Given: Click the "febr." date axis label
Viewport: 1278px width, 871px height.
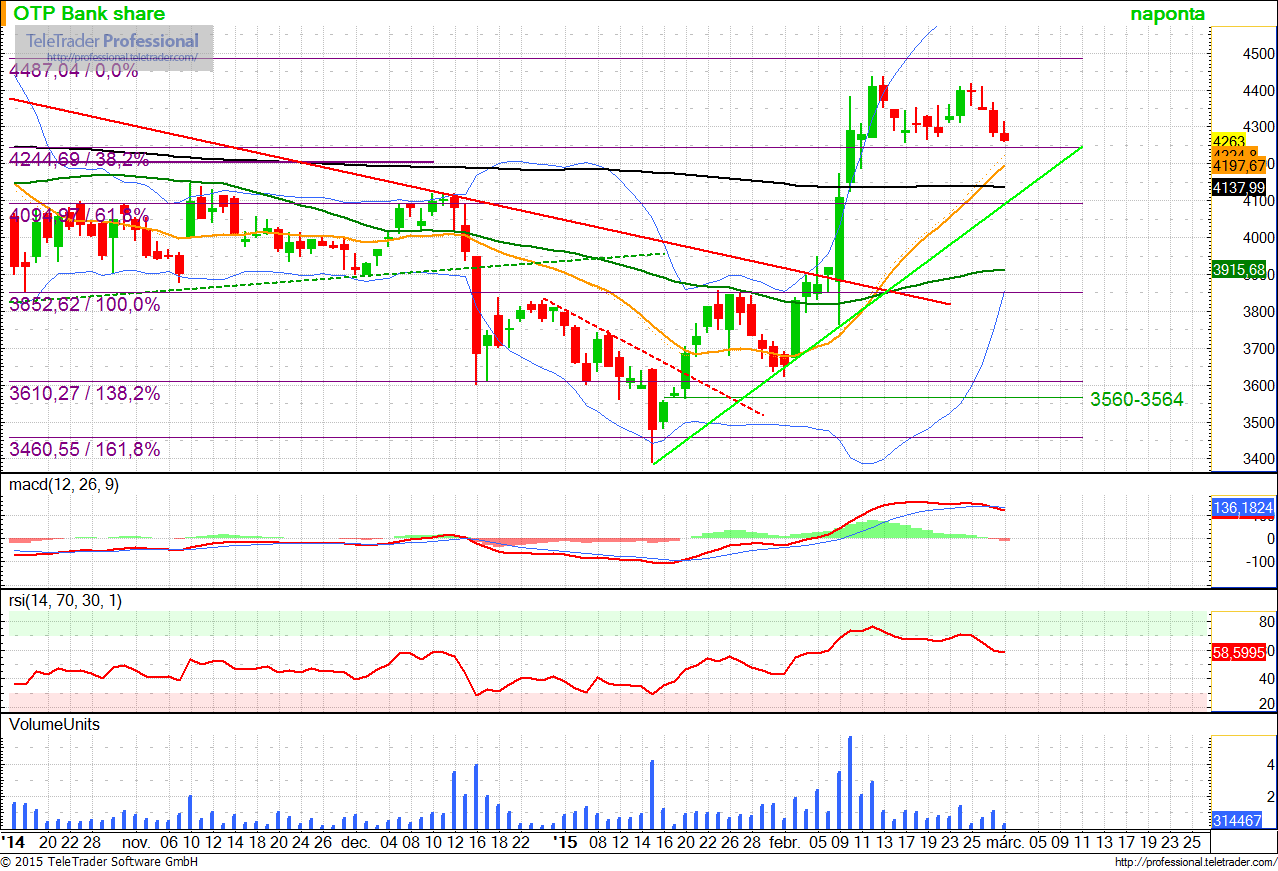Looking at the screenshot, I should [x=785, y=843].
